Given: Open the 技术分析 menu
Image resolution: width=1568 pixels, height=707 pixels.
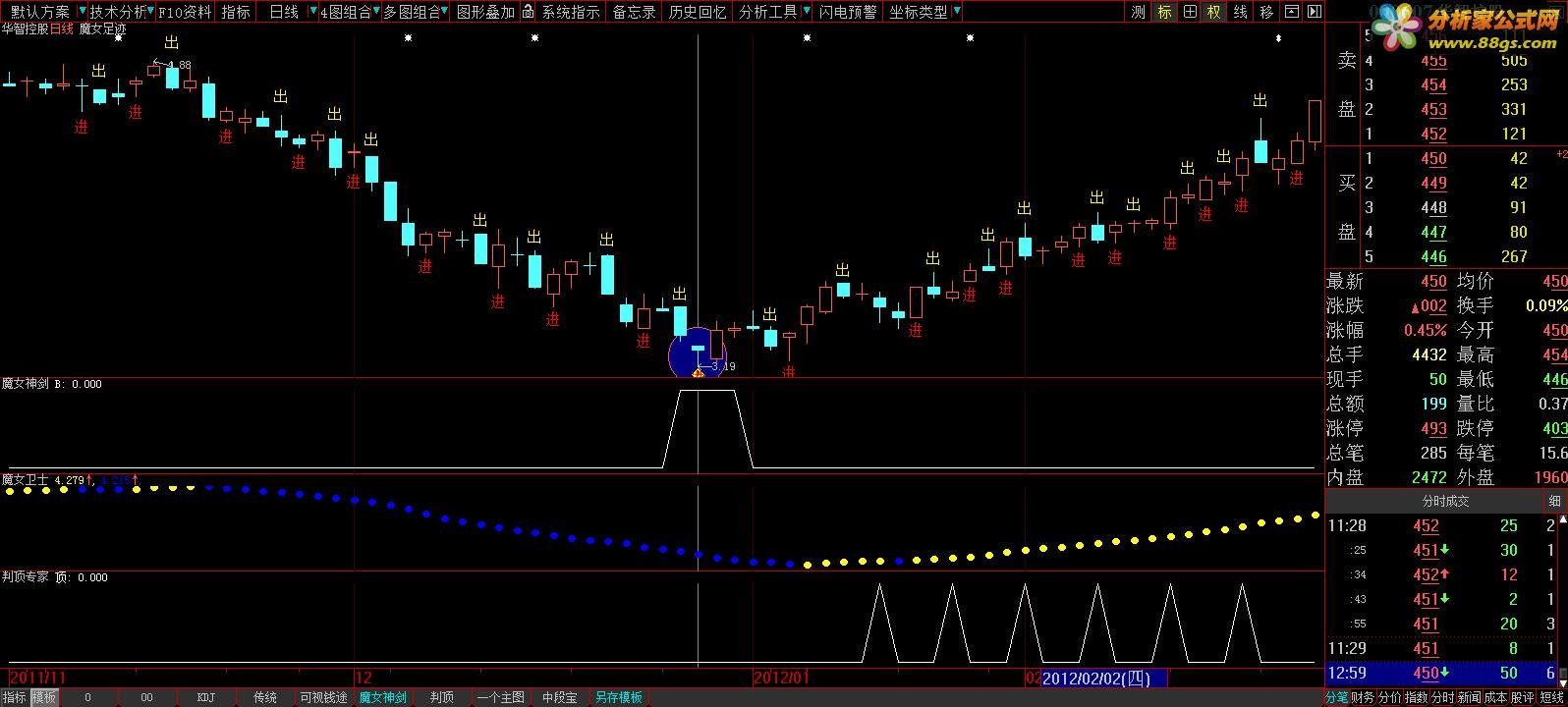Looking at the screenshot, I should click(x=117, y=12).
